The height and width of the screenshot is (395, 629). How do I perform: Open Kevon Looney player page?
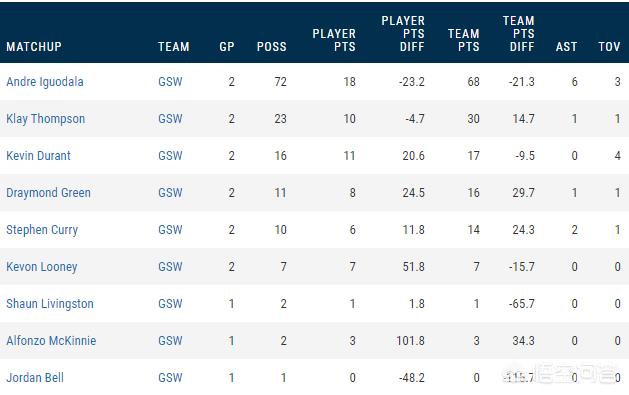click(x=42, y=267)
